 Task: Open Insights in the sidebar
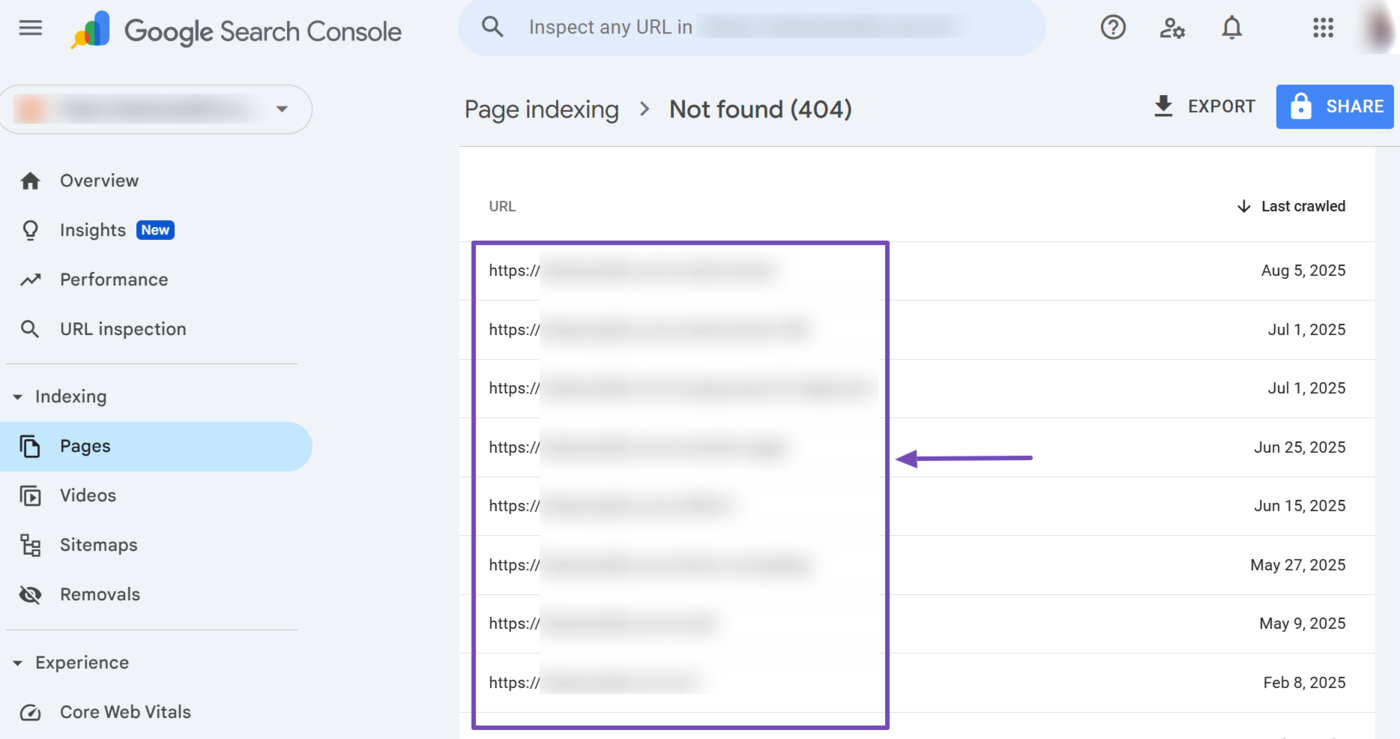93,230
